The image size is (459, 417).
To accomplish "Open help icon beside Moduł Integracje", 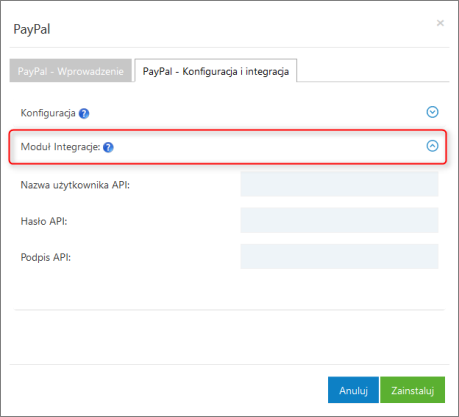I will point(108,147).
